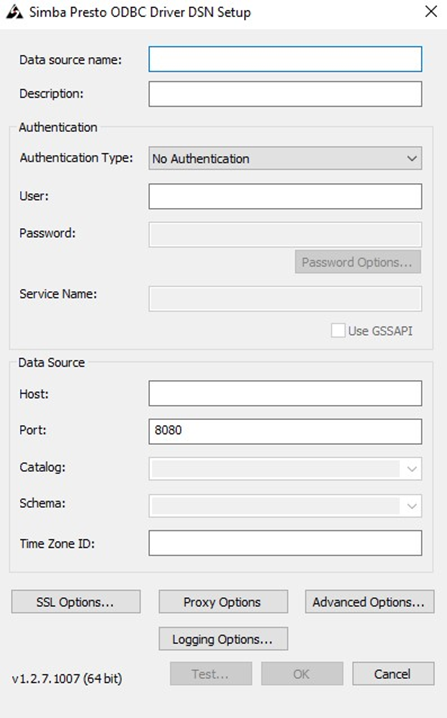Click into the Description field

pyautogui.click(x=285, y=94)
